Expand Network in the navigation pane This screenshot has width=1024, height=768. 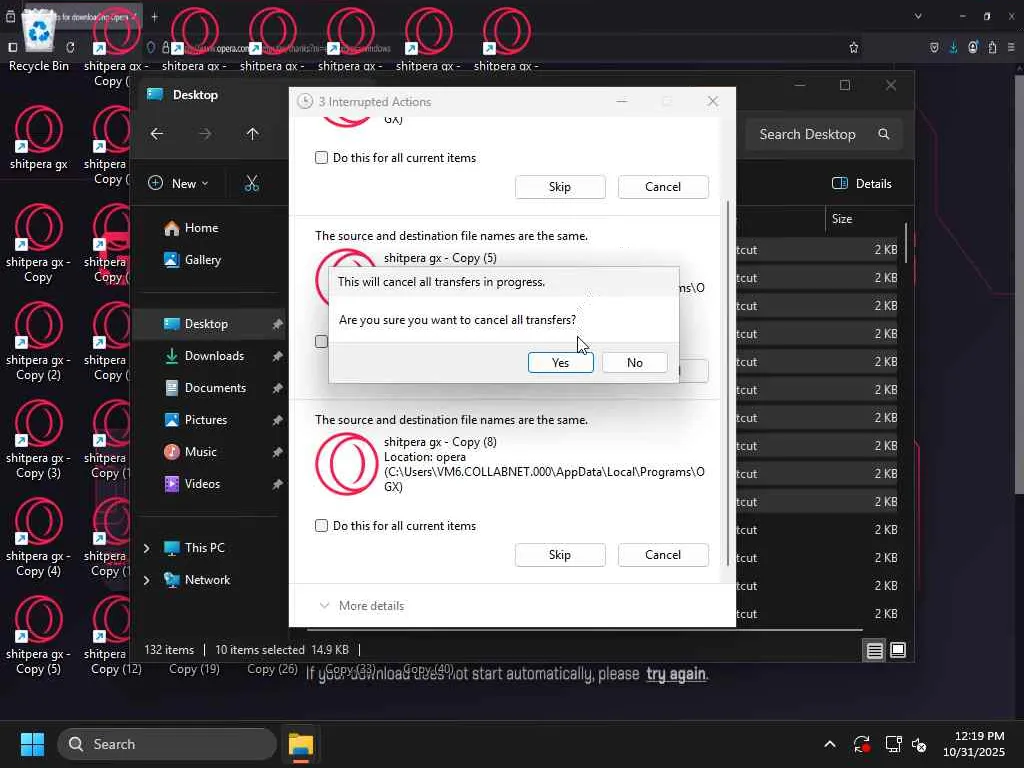(x=147, y=580)
